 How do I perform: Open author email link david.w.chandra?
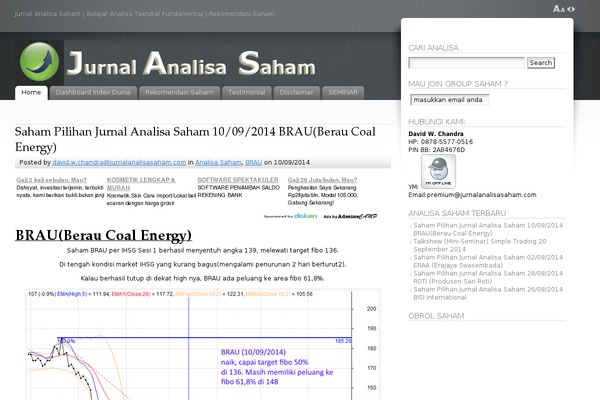[119, 162]
